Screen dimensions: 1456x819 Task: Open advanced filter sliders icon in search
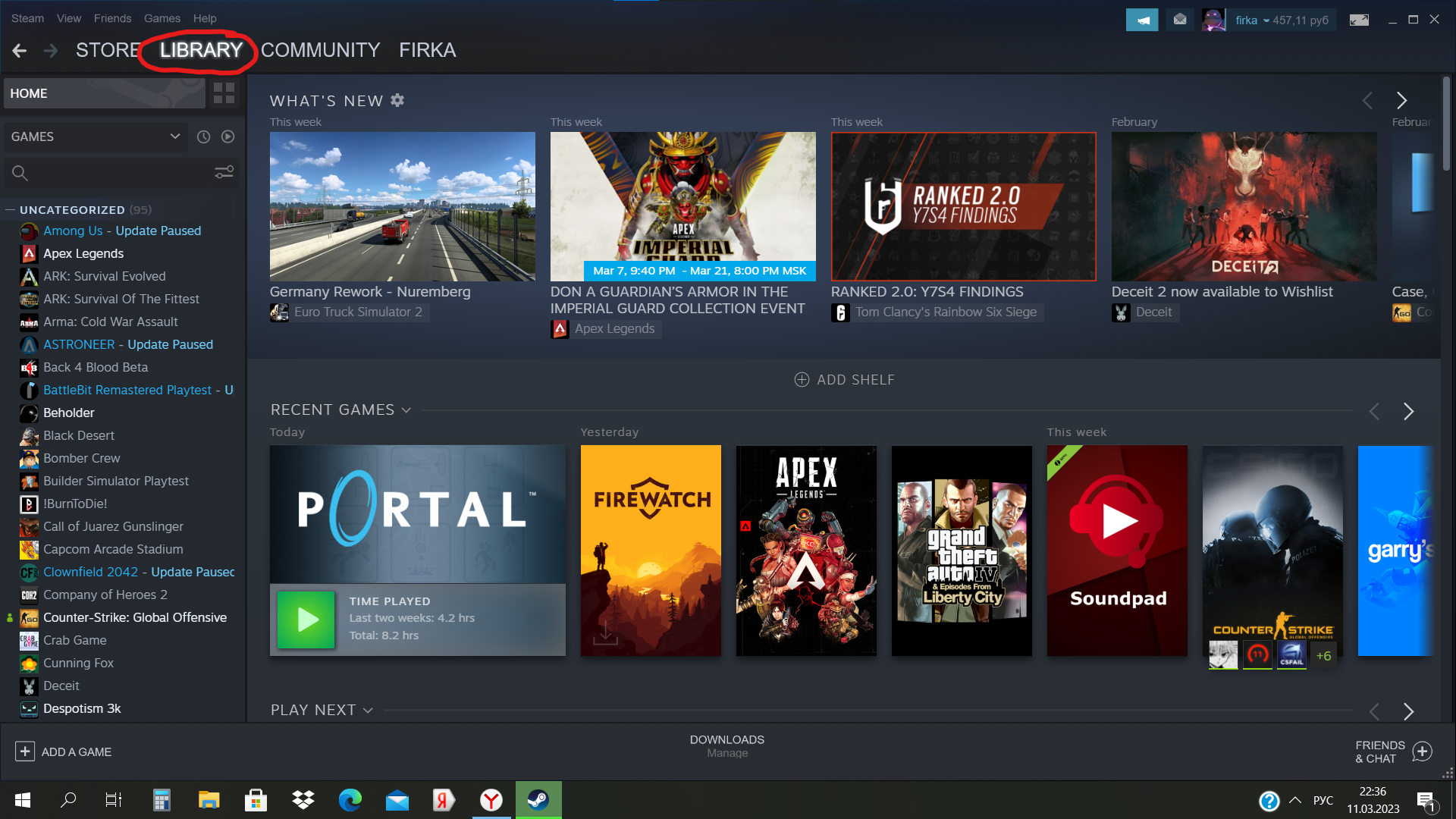[224, 173]
